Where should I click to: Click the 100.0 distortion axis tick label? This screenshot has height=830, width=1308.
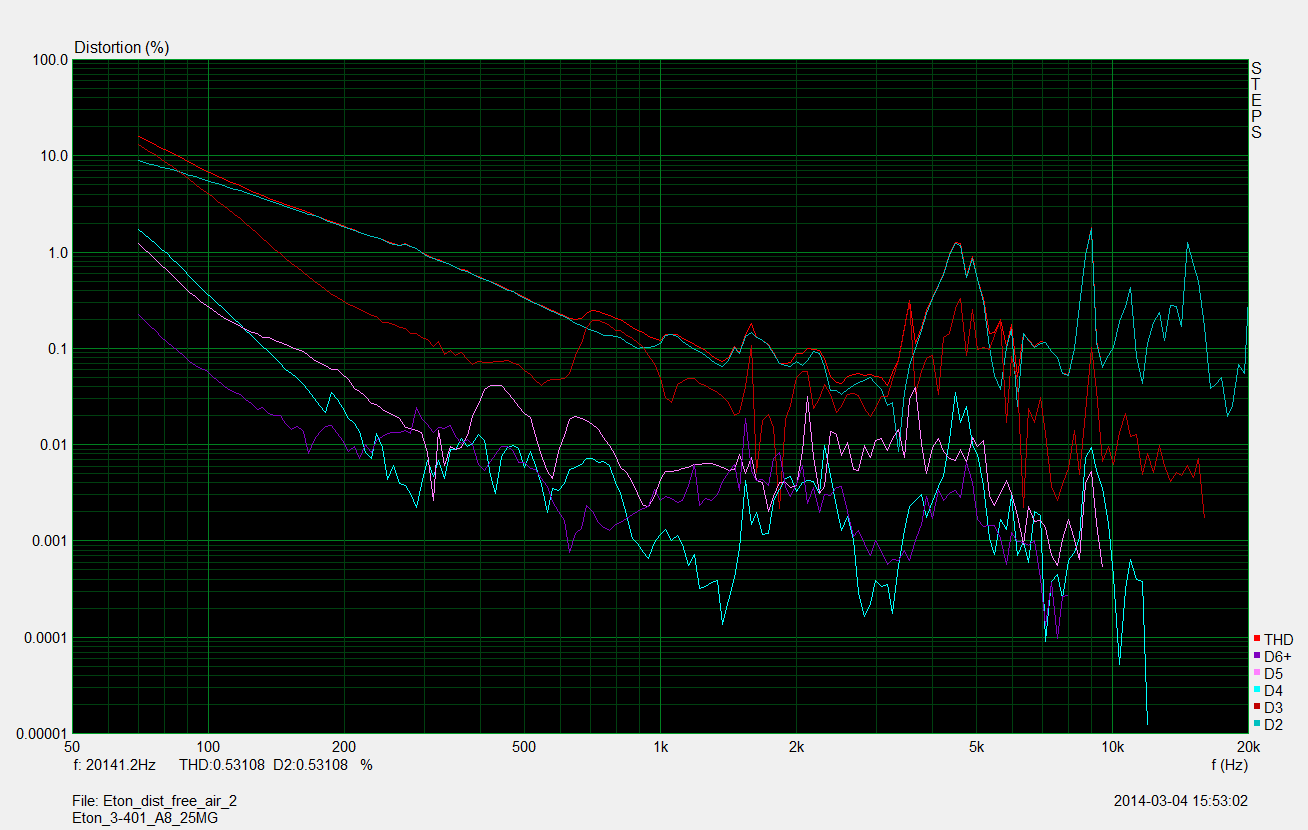(x=50, y=60)
